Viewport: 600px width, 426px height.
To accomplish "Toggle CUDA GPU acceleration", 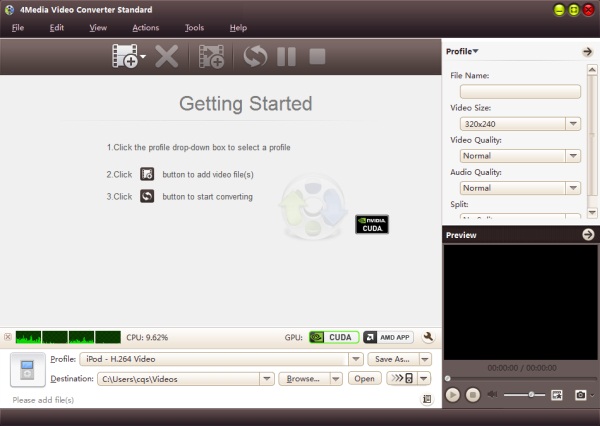I will click(x=333, y=338).
